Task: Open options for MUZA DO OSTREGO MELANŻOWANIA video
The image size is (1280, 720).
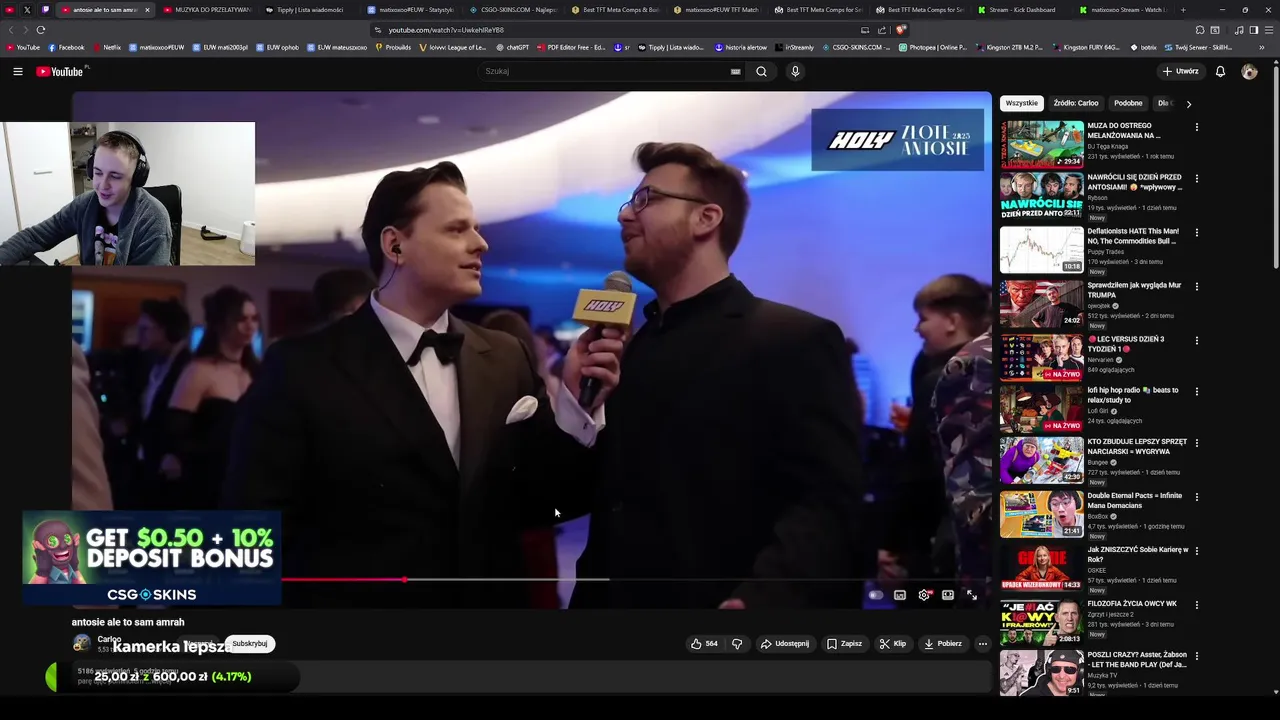Action: pos(1196,127)
